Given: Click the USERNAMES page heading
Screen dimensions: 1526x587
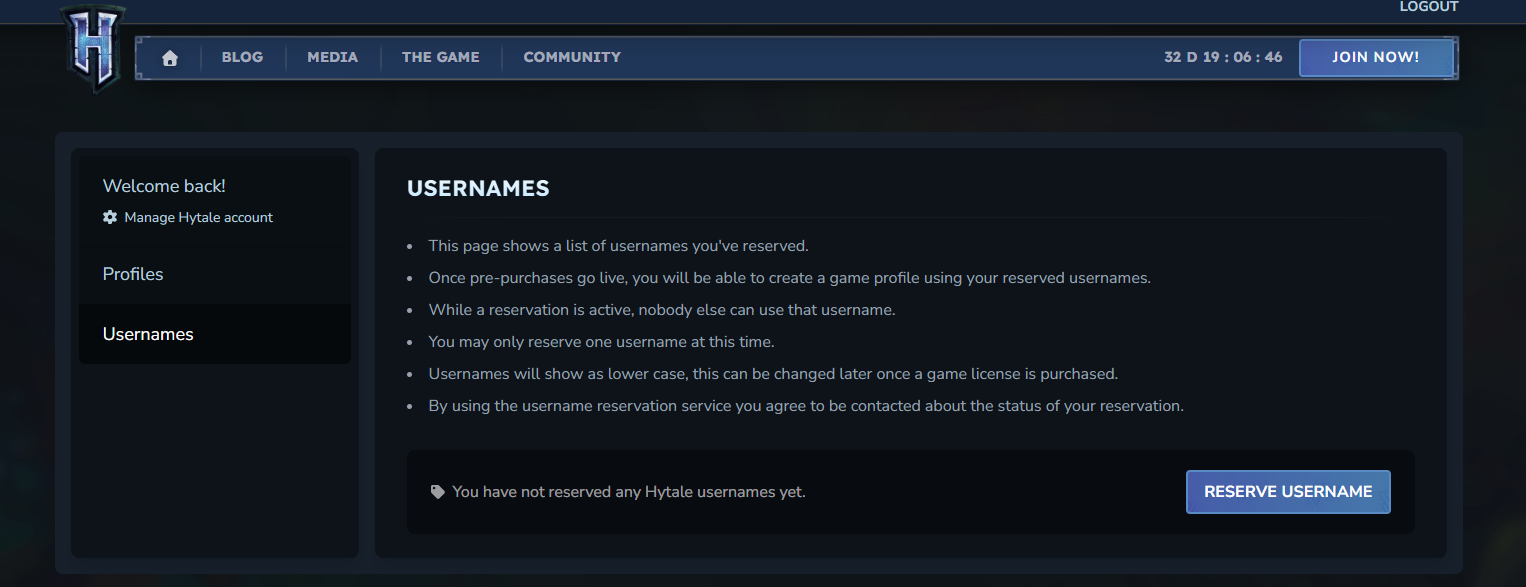Looking at the screenshot, I should 478,188.
